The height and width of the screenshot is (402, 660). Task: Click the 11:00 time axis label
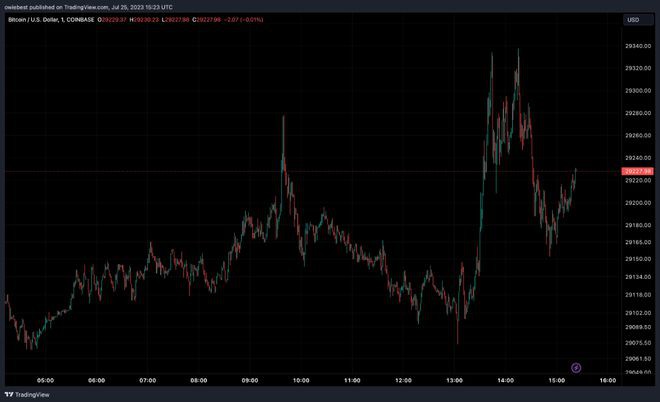pos(352,380)
